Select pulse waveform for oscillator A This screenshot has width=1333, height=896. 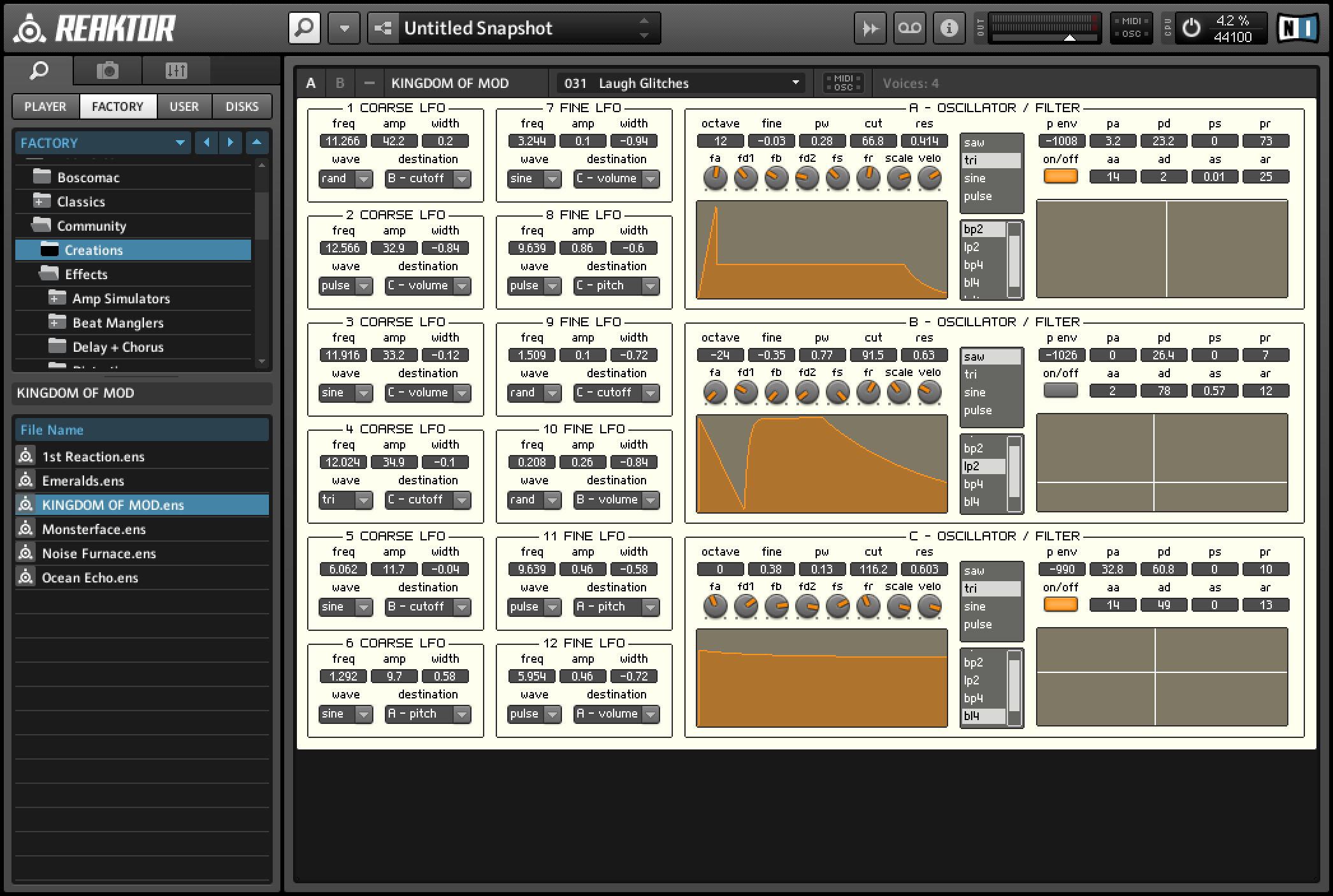pos(991,196)
